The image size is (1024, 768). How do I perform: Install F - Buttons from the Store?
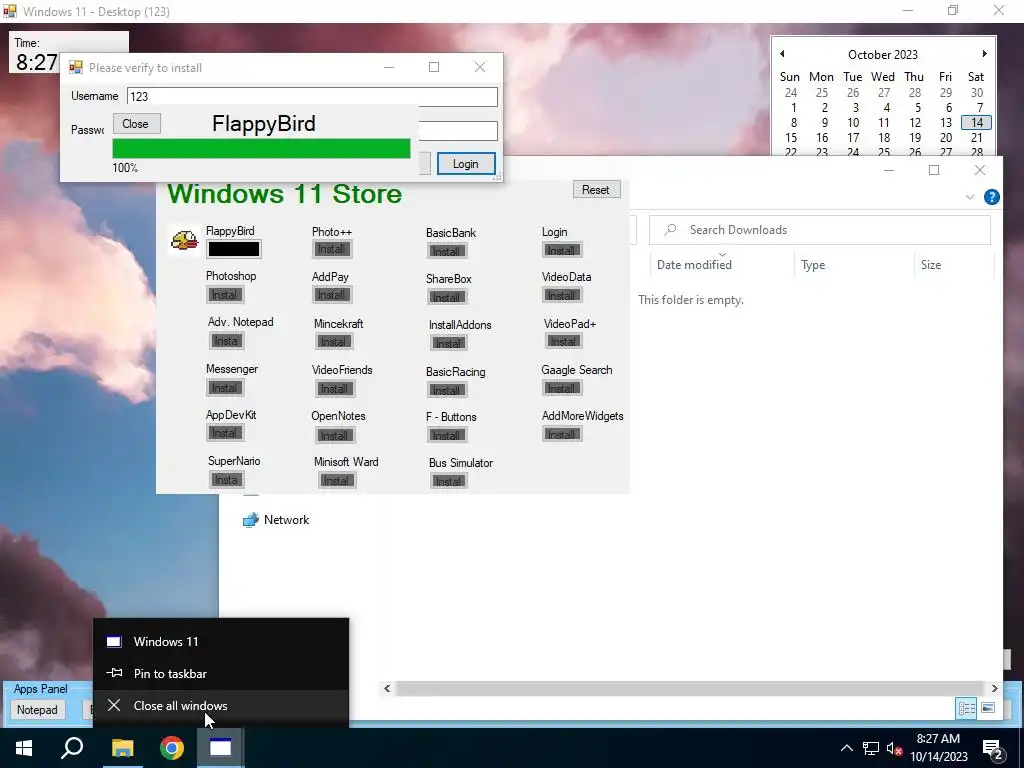click(x=447, y=435)
